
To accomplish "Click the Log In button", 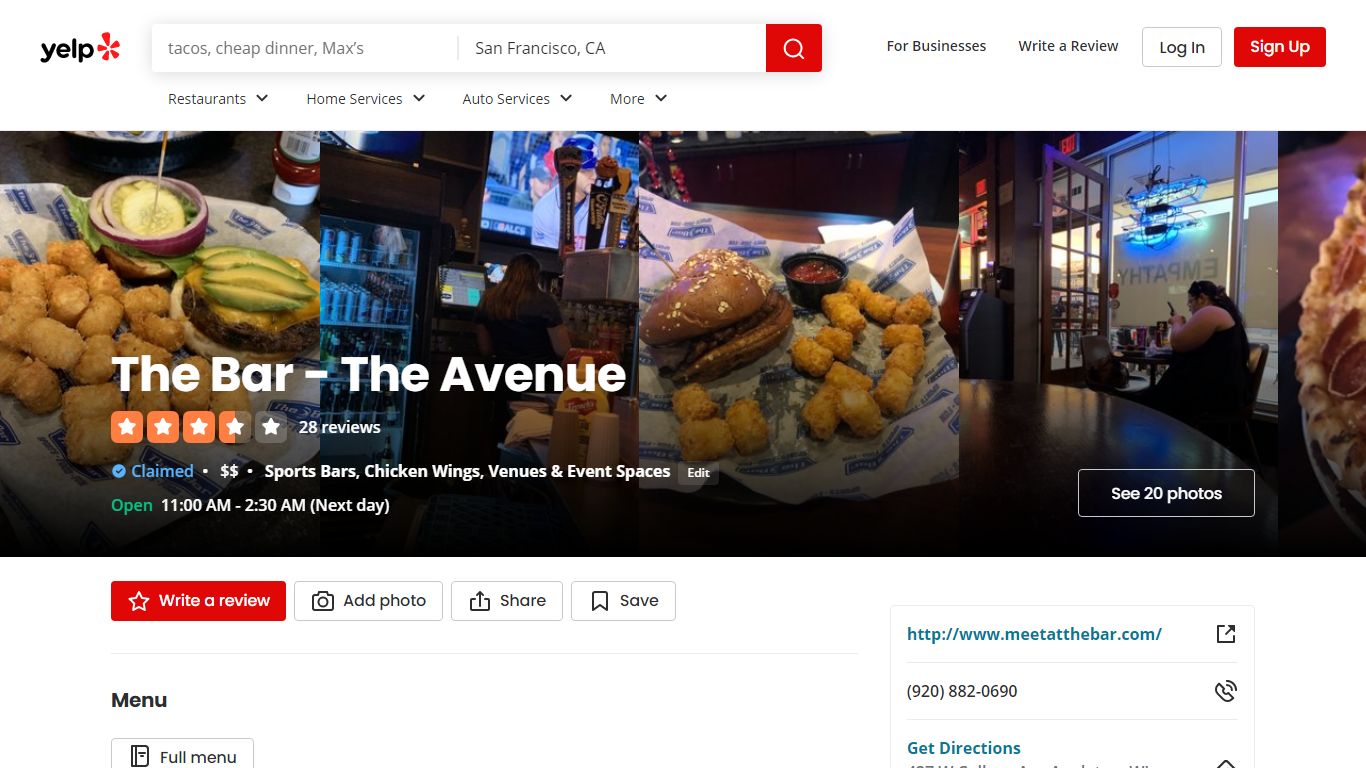I will click(x=1182, y=47).
